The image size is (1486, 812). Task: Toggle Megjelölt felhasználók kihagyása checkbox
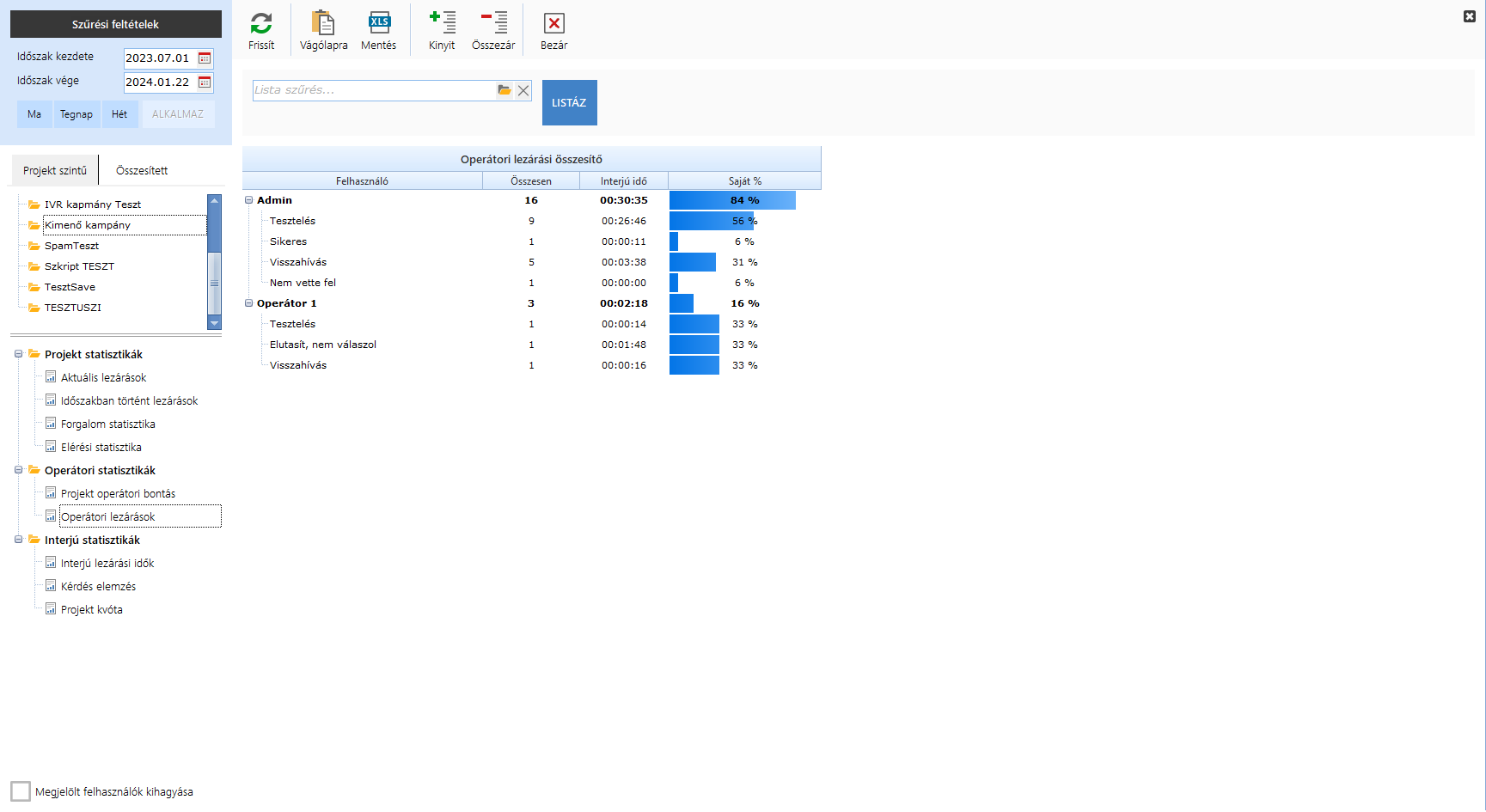tap(21, 791)
